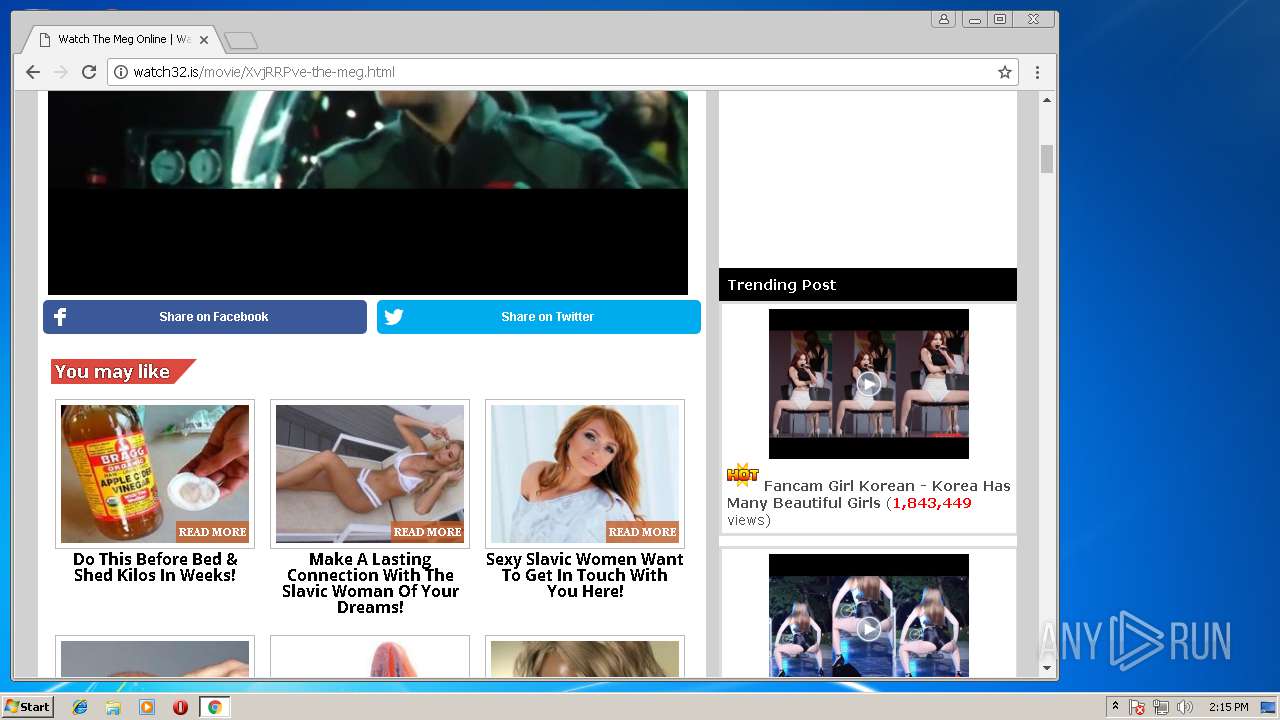1280x720 pixels.
Task: Open the Opera browser taskbar icon
Action: click(180, 707)
